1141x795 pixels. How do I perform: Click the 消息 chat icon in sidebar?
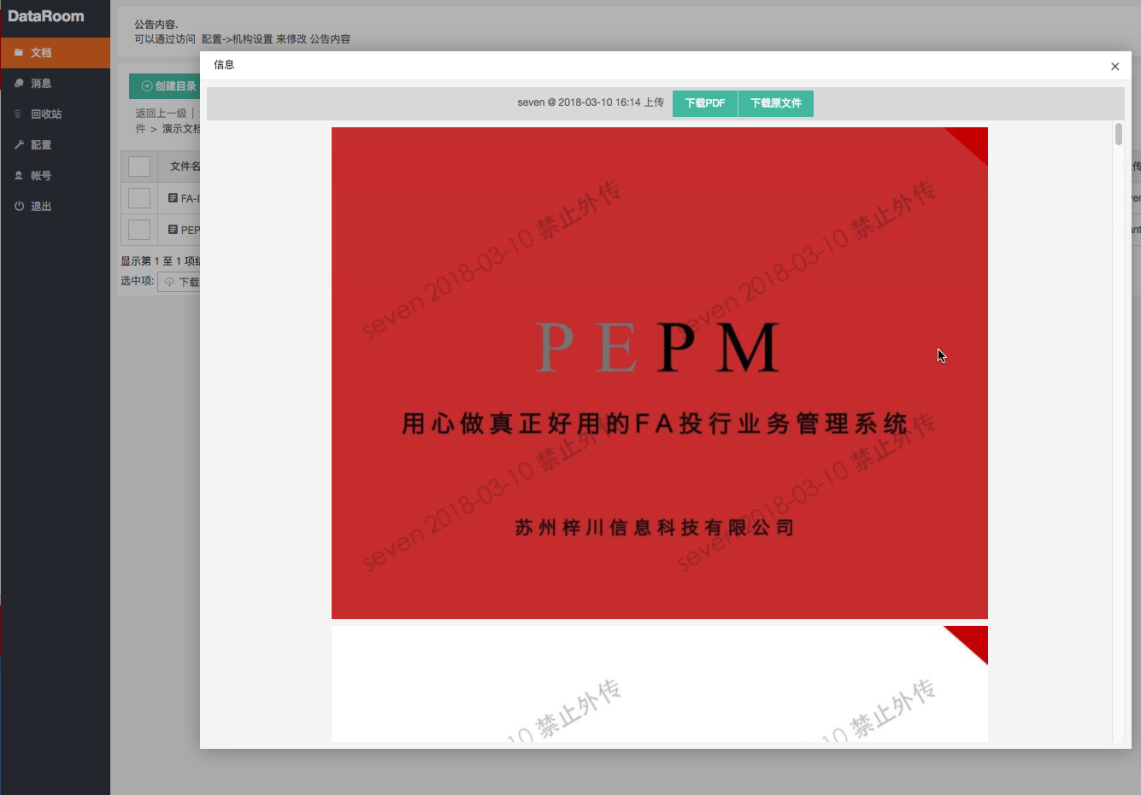pyautogui.click(x=18, y=83)
